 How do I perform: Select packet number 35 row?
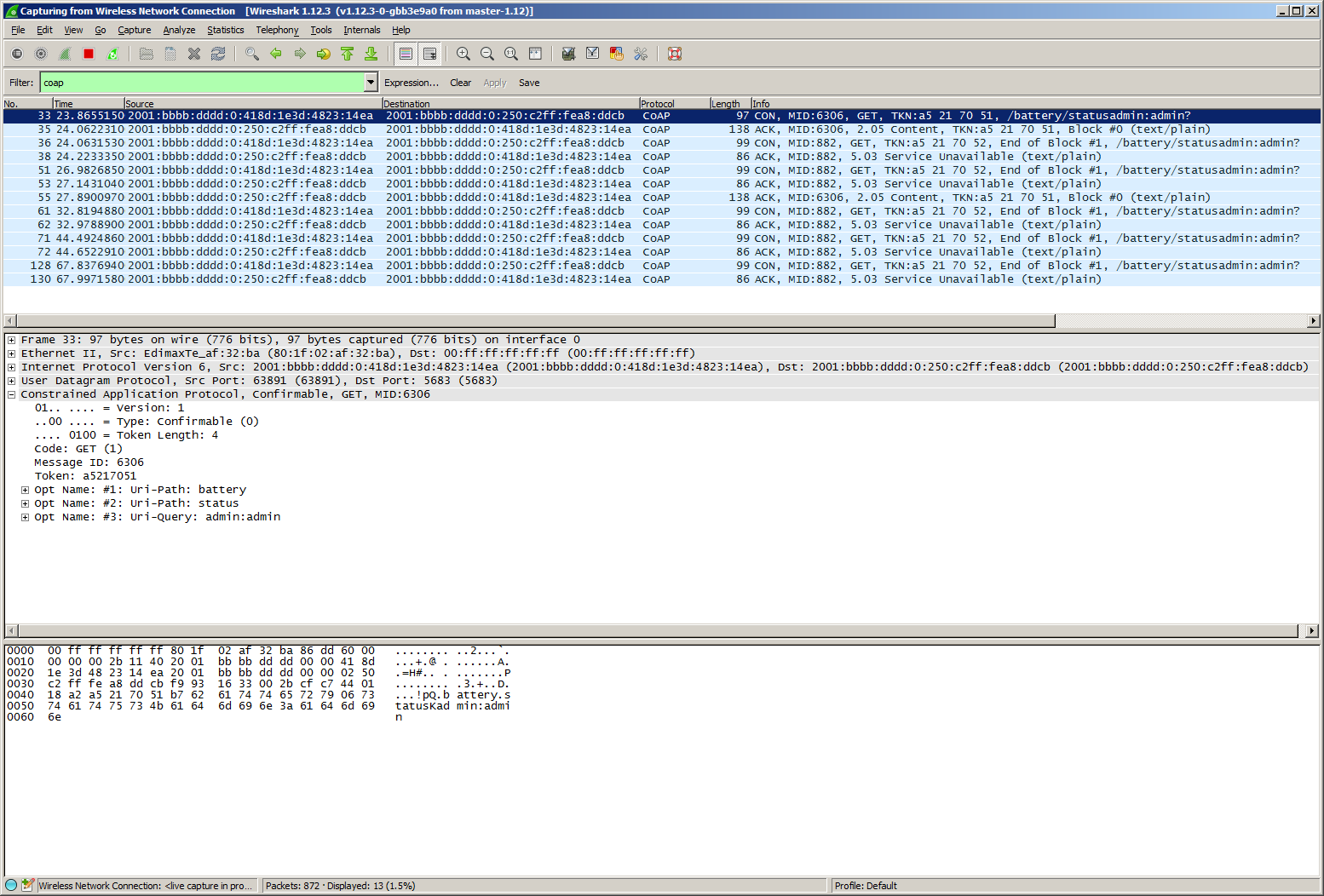(x=662, y=129)
